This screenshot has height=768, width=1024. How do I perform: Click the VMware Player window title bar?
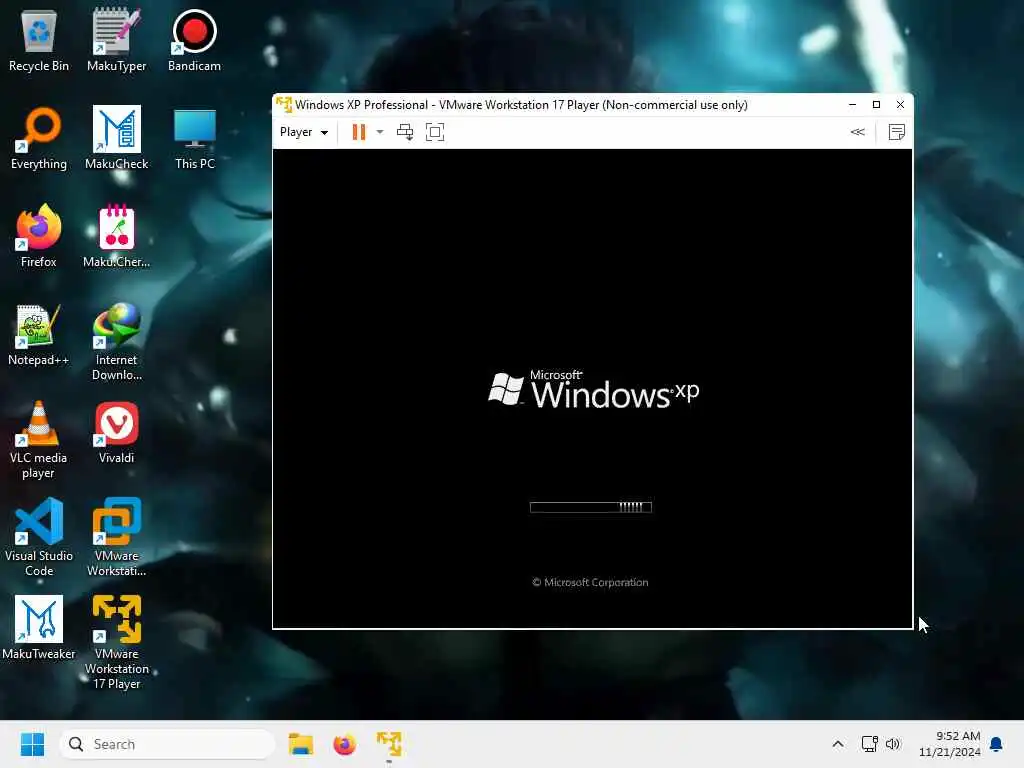click(x=521, y=104)
